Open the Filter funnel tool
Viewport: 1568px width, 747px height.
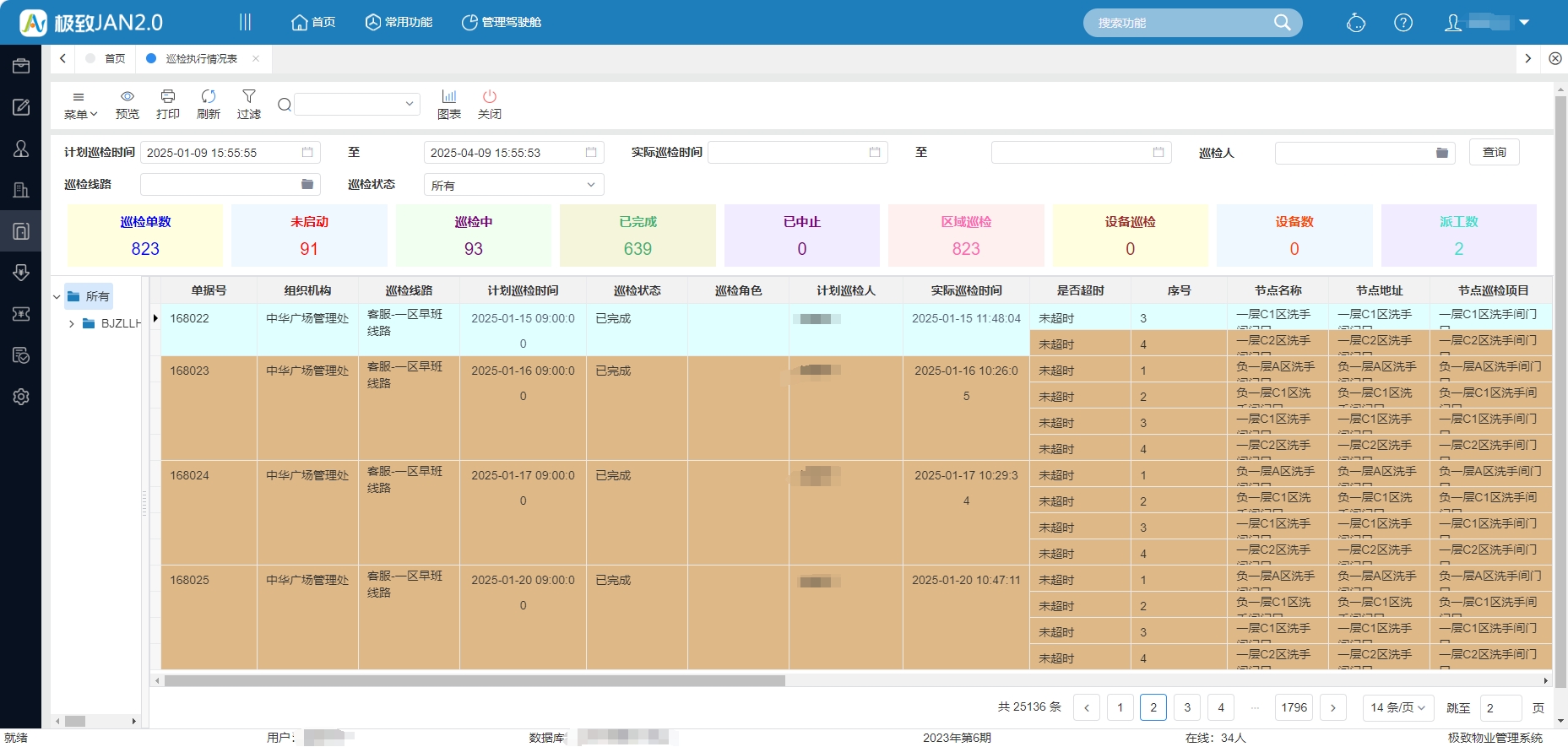point(248,104)
